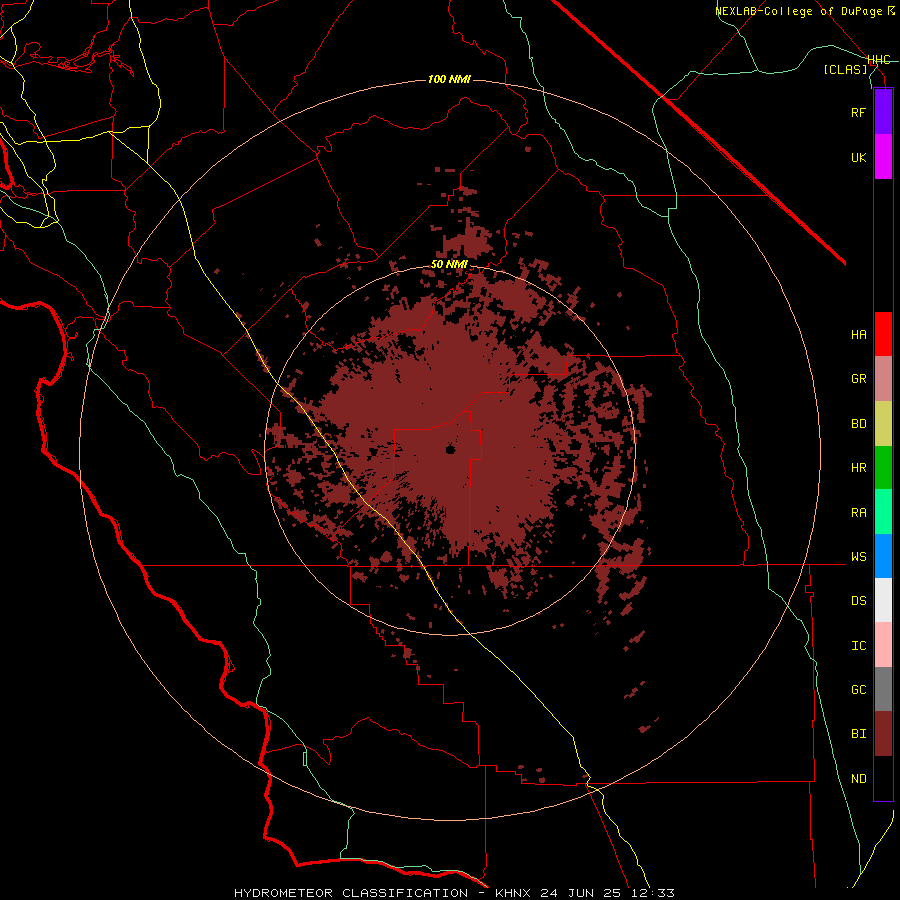Viewport: 900px width, 900px height.
Task: Click the HYDROMETEOR CLASSIFICATION title text
Action: click(351, 893)
